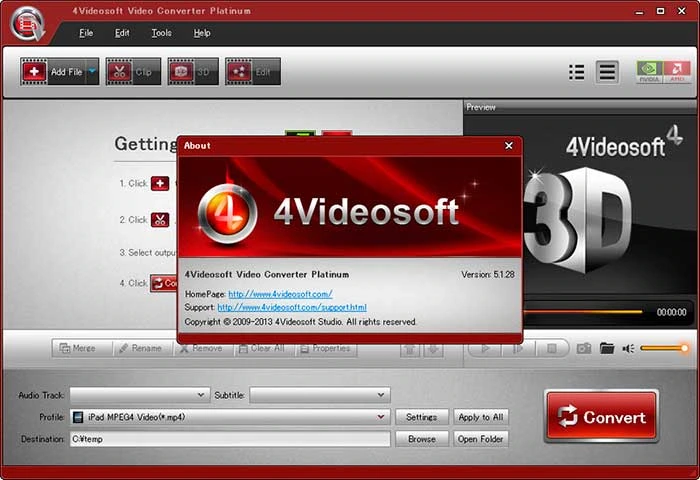Stop the preview playback
This screenshot has height=480, width=700.
tap(552, 348)
